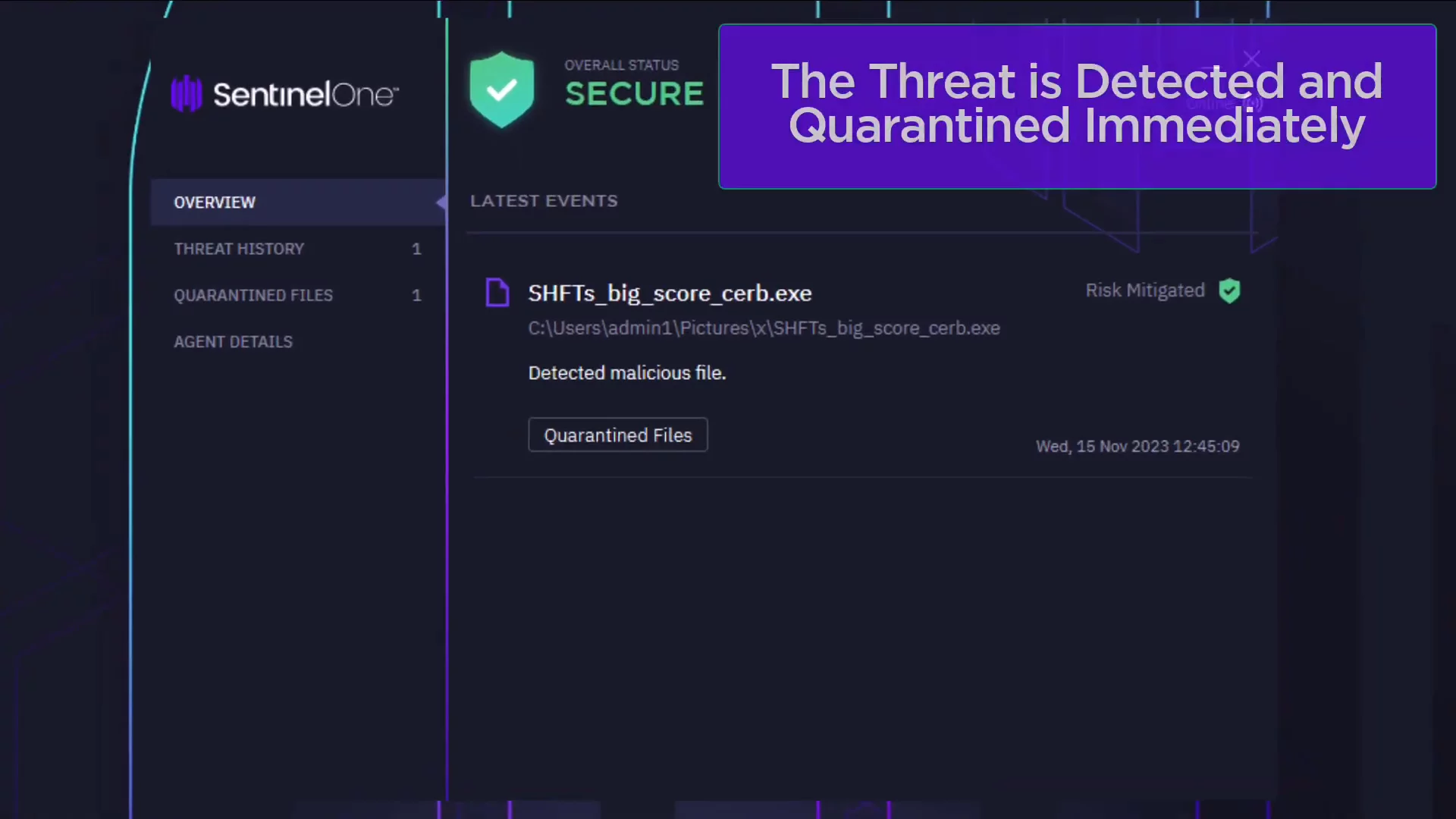Open Threat History in the sidebar
The width and height of the screenshot is (1456, 819).
pyautogui.click(x=239, y=249)
